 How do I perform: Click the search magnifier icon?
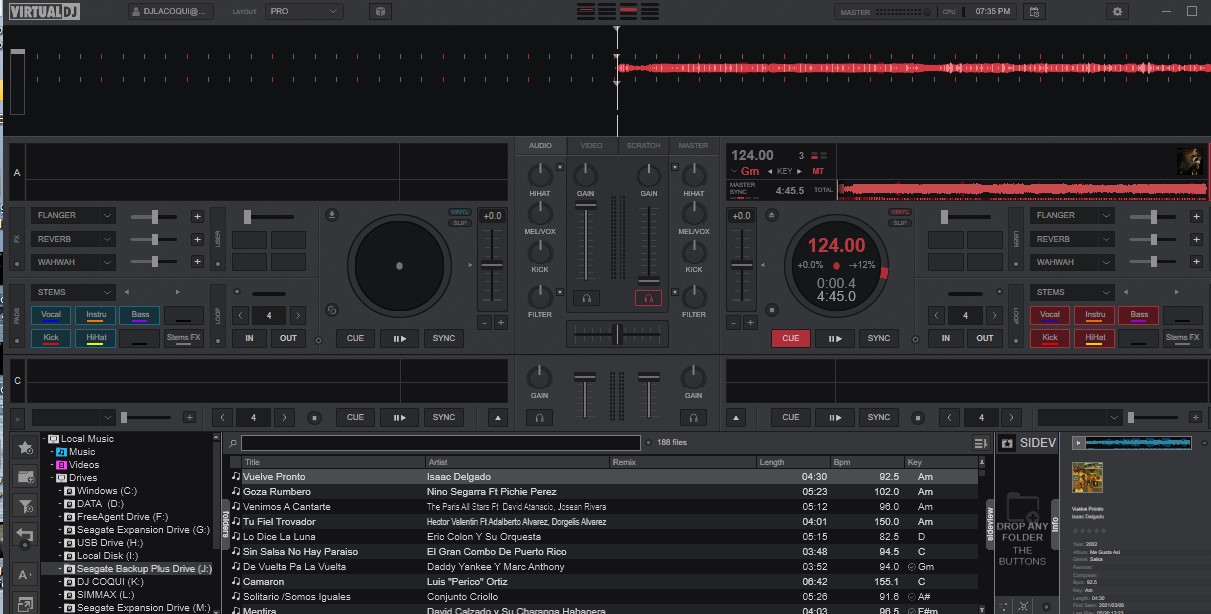pyautogui.click(x=233, y=443)
